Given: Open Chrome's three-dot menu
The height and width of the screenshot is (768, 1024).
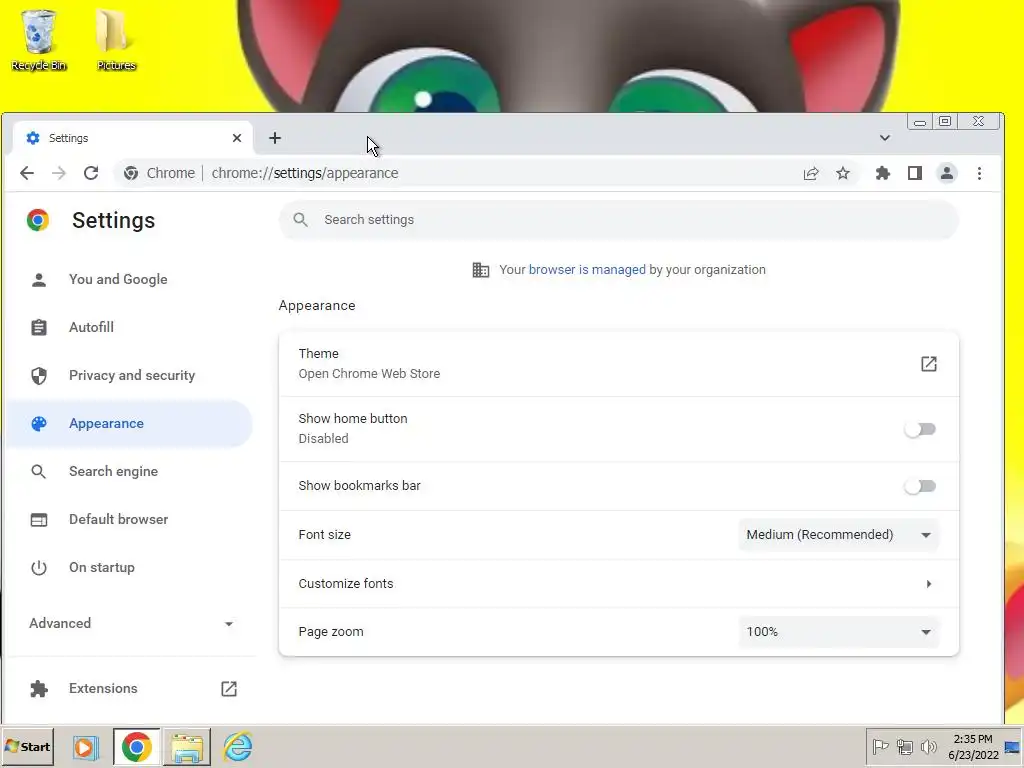Looking at the screenshot, I should point(979,173).
